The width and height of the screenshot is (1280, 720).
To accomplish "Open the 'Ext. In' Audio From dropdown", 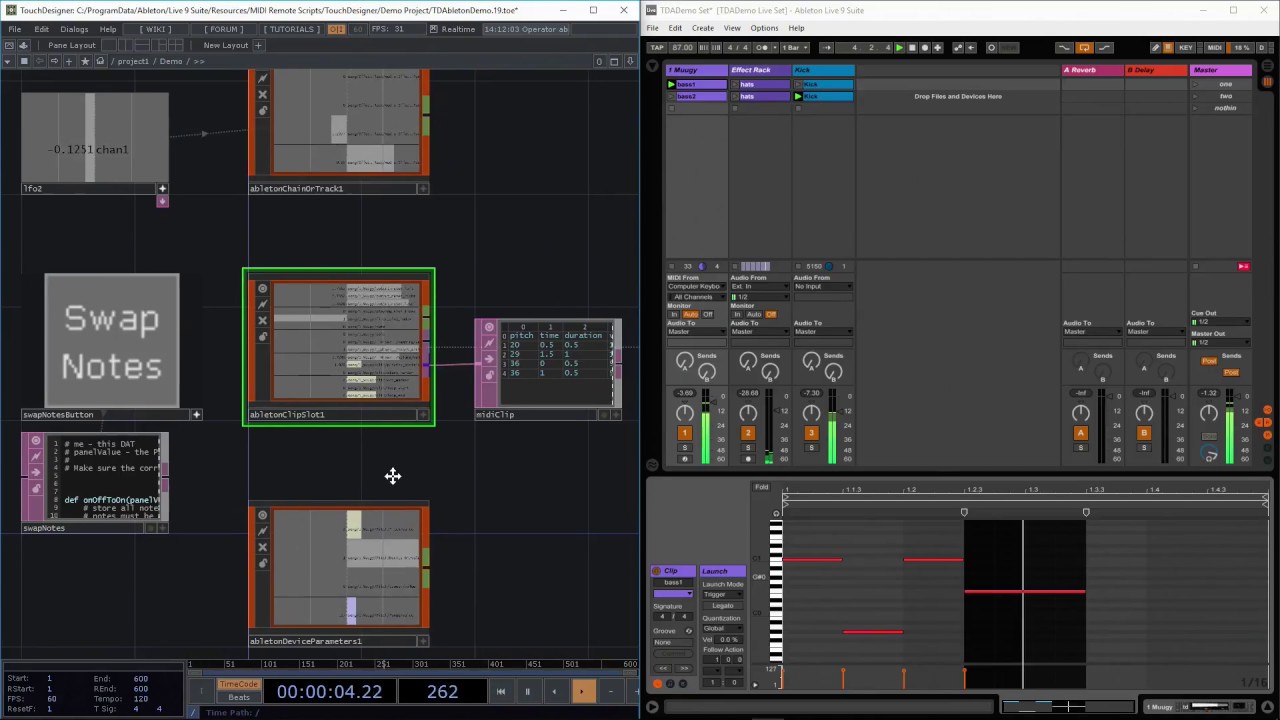I will click(x=760, y=287).
